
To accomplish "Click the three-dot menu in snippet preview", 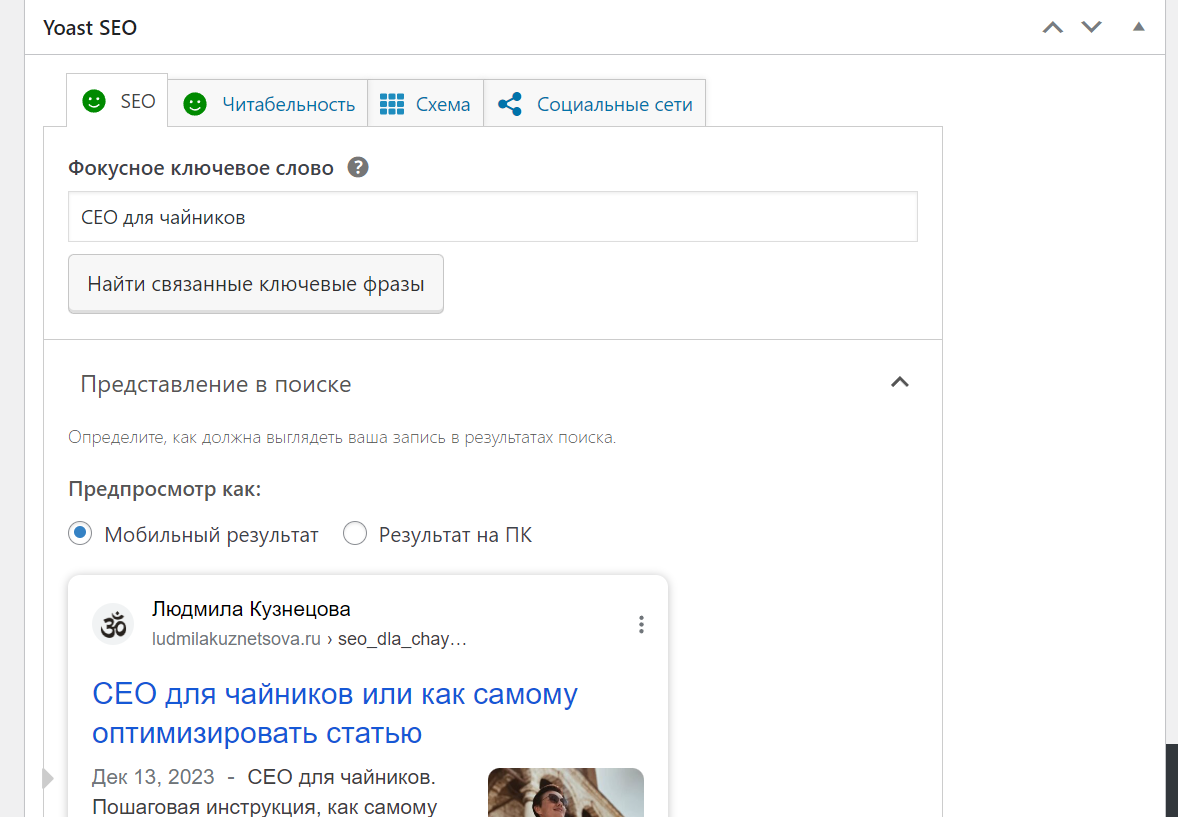I will pyautogui.click(x=641, y=625).
